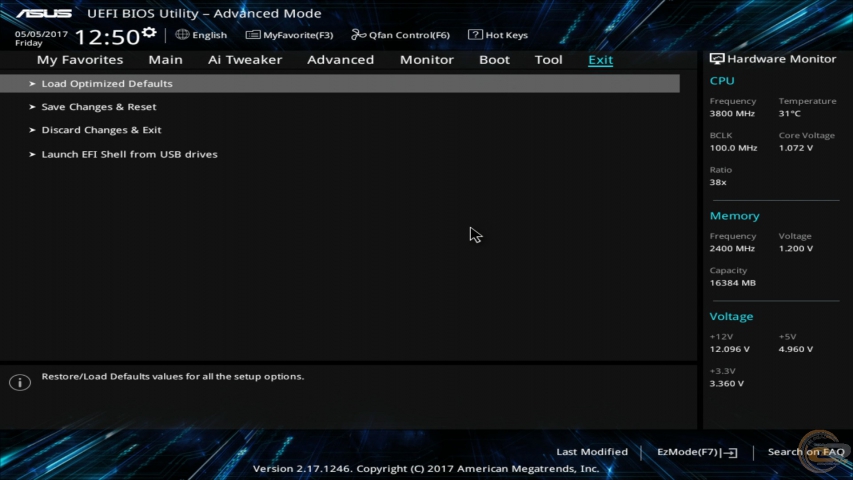This screenshot has height=480, width=853.
Task: Show the Hot Keys list
Action: (506, 35)
